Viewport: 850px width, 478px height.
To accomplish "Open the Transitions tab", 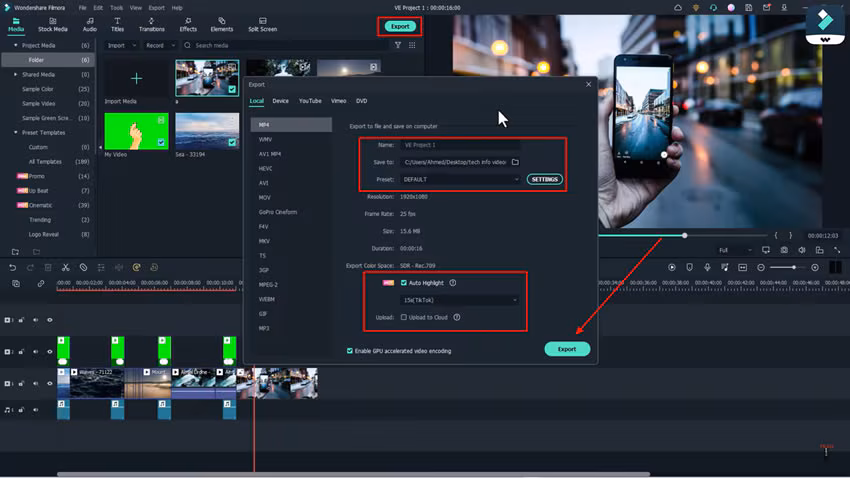I will point(151,24).
